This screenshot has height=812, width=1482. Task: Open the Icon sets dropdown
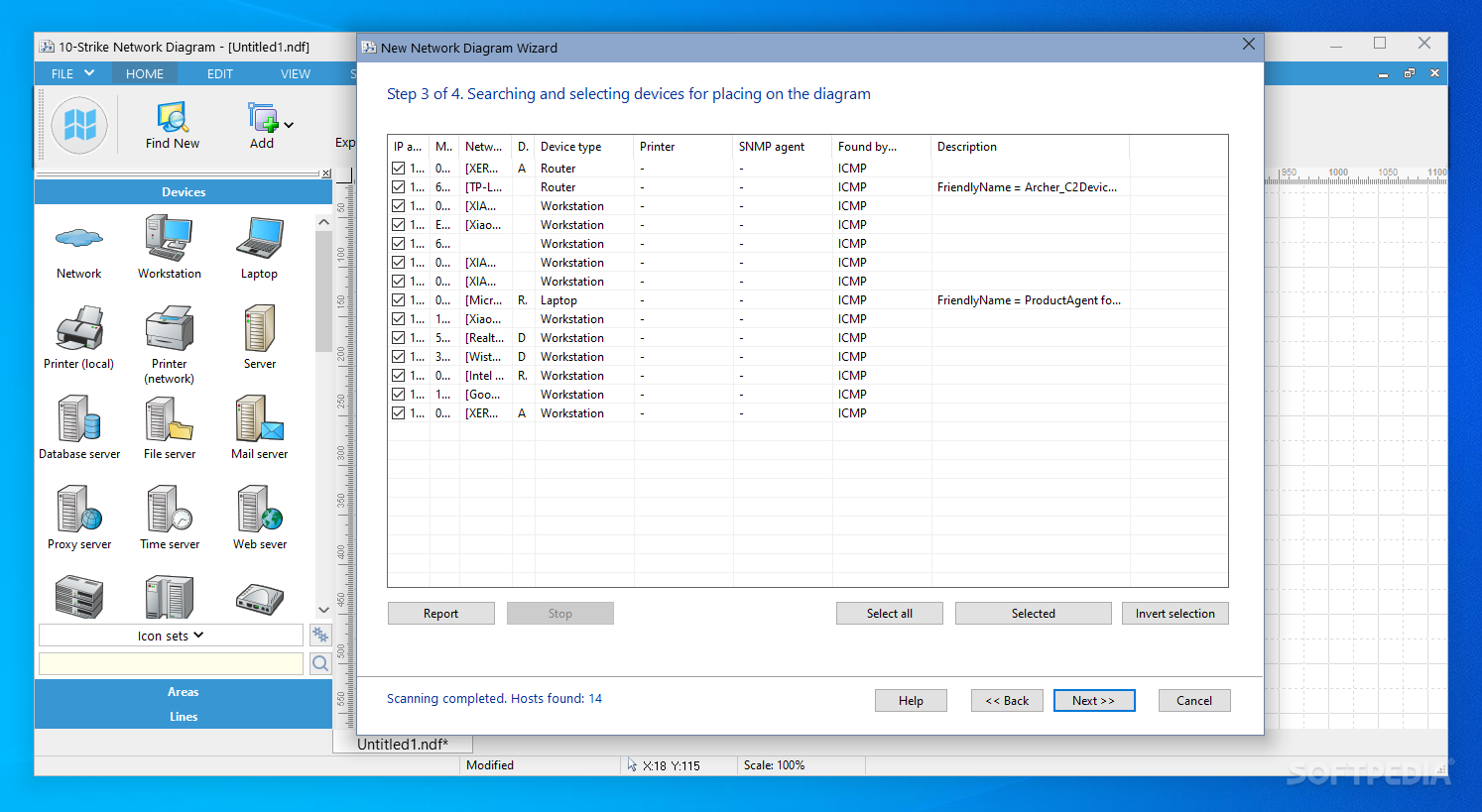(171, 636)
